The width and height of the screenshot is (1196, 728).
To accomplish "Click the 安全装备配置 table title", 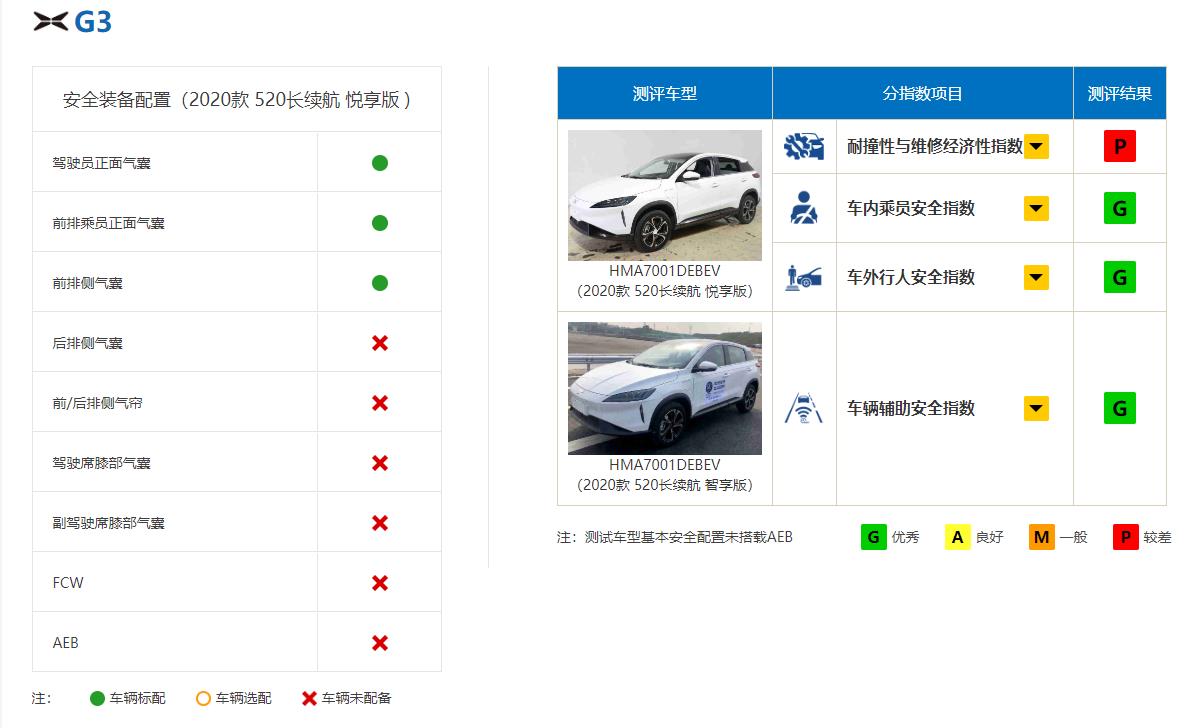I will (x=237, y=100).
